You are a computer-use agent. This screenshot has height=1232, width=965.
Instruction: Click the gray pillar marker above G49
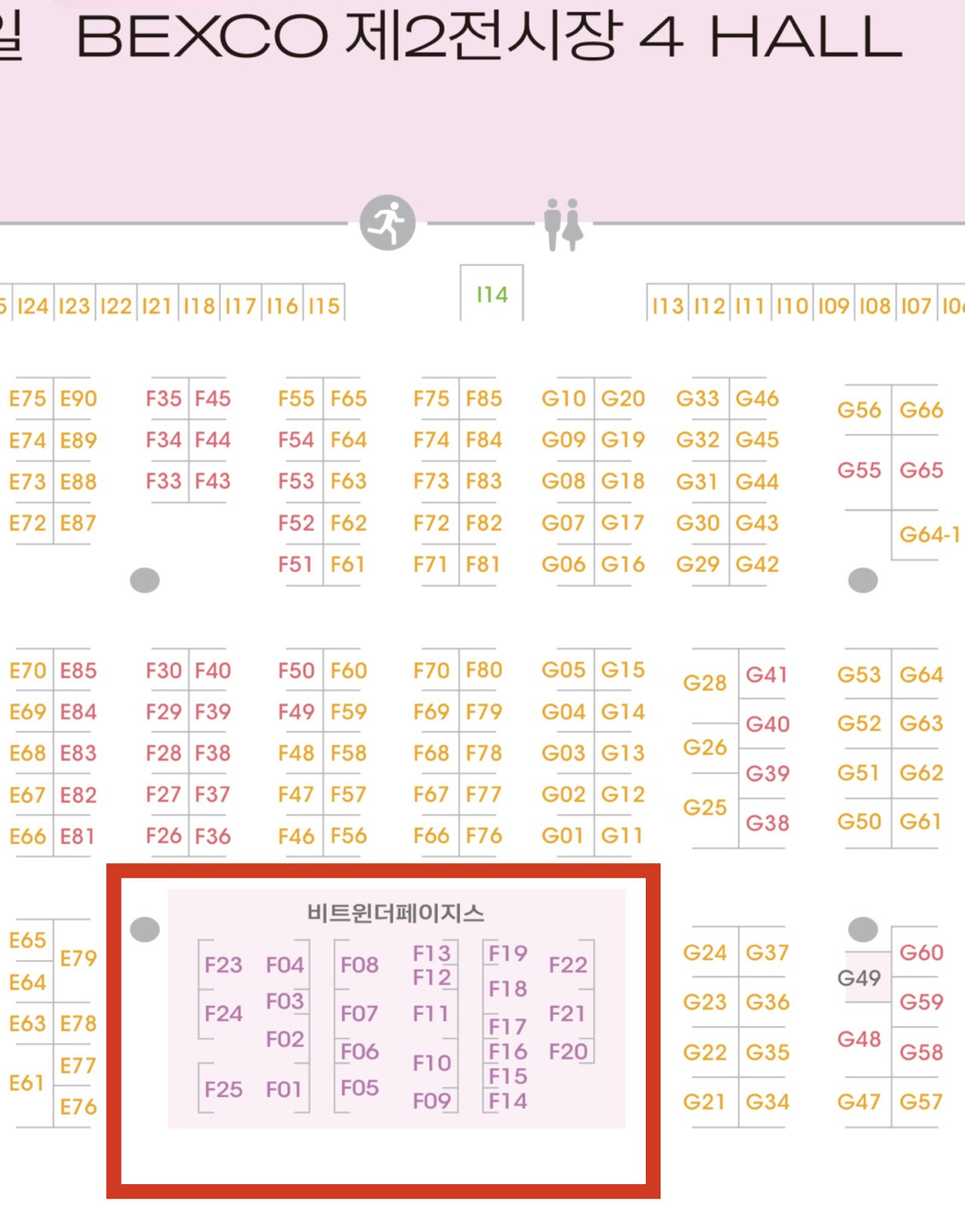coord(862,929)
